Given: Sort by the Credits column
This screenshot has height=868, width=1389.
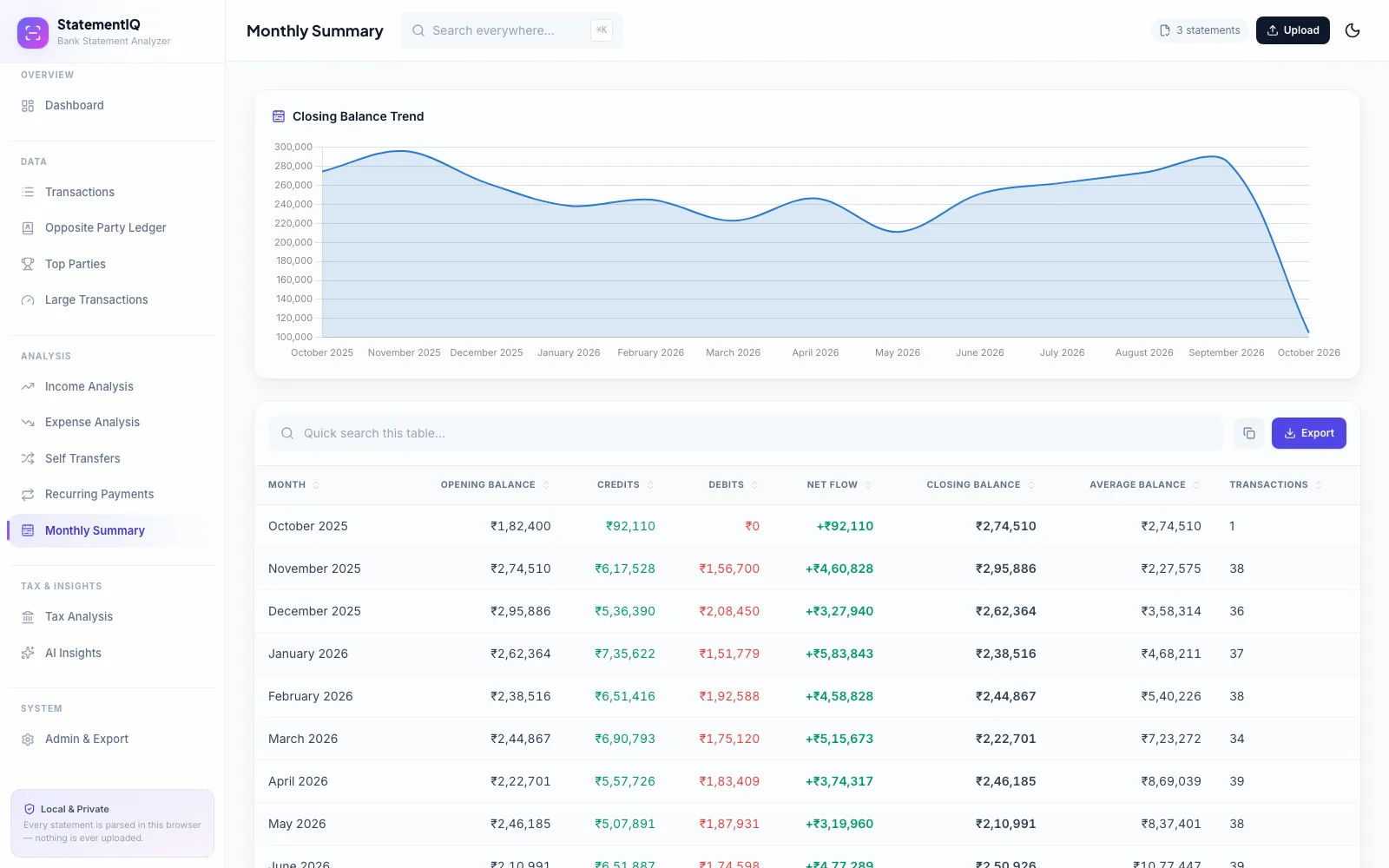Looking at the screenshot, I should coord(625,485).
